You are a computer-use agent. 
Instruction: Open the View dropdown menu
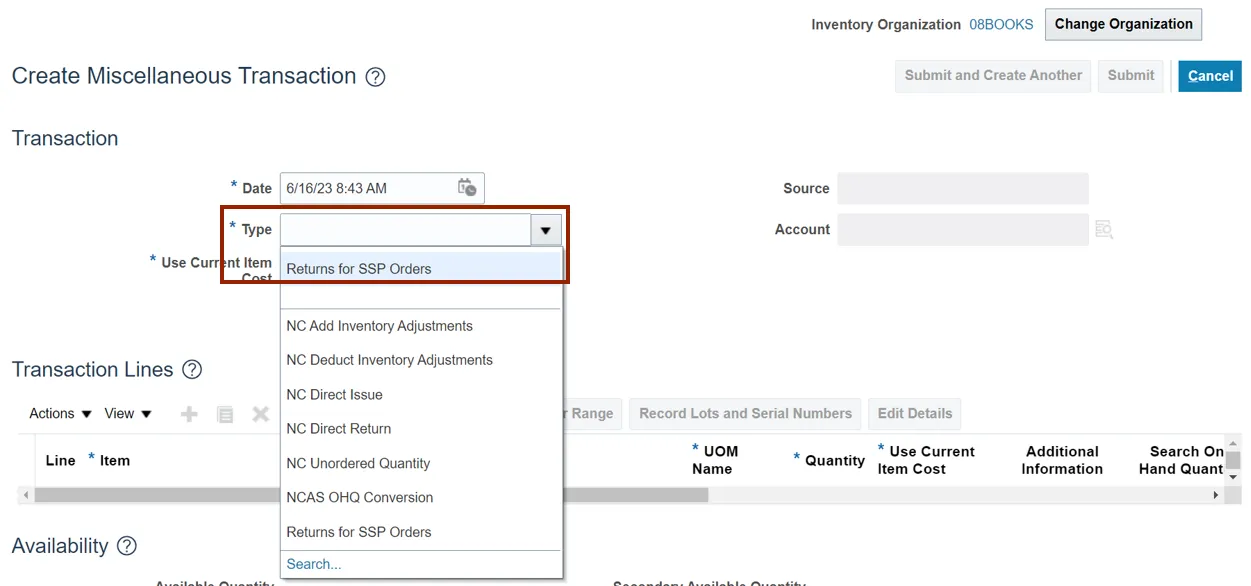click(128, 414)
